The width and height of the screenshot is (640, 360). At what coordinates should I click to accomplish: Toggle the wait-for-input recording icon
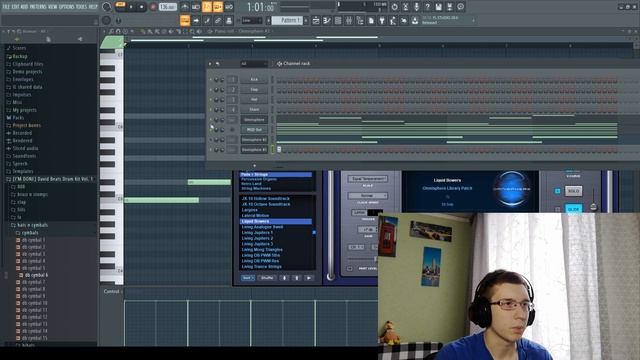196,7
